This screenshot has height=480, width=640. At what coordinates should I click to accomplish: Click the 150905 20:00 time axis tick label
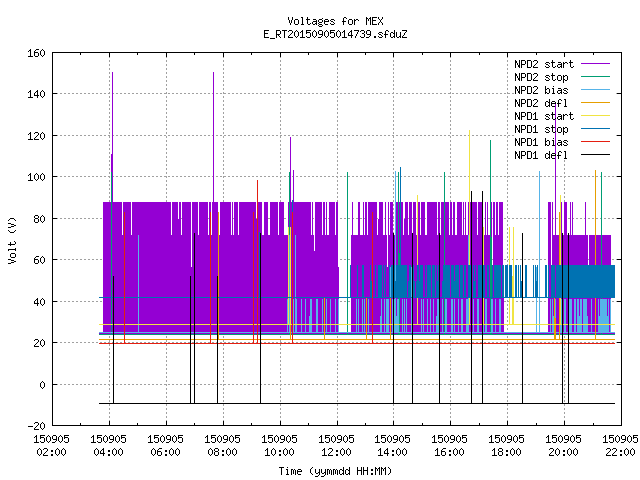(563, 446)
